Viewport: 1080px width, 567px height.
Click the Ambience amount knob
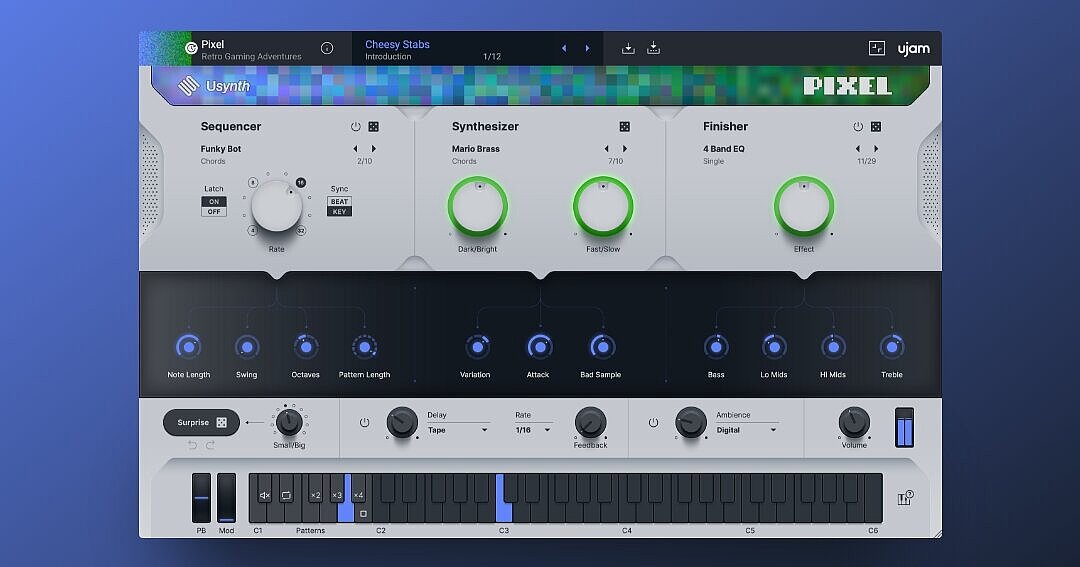(691, 422)
